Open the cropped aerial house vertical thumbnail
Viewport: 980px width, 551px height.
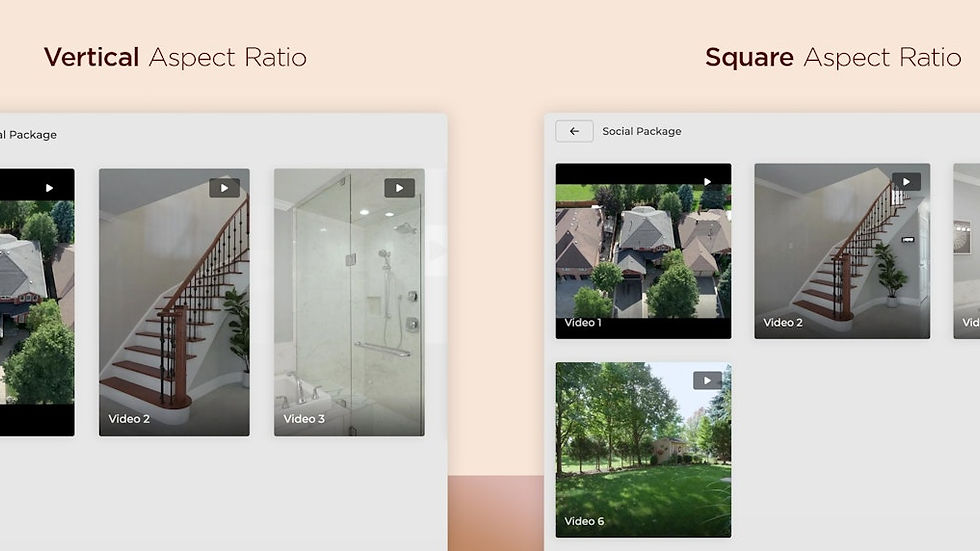click(x=37, y=302)
